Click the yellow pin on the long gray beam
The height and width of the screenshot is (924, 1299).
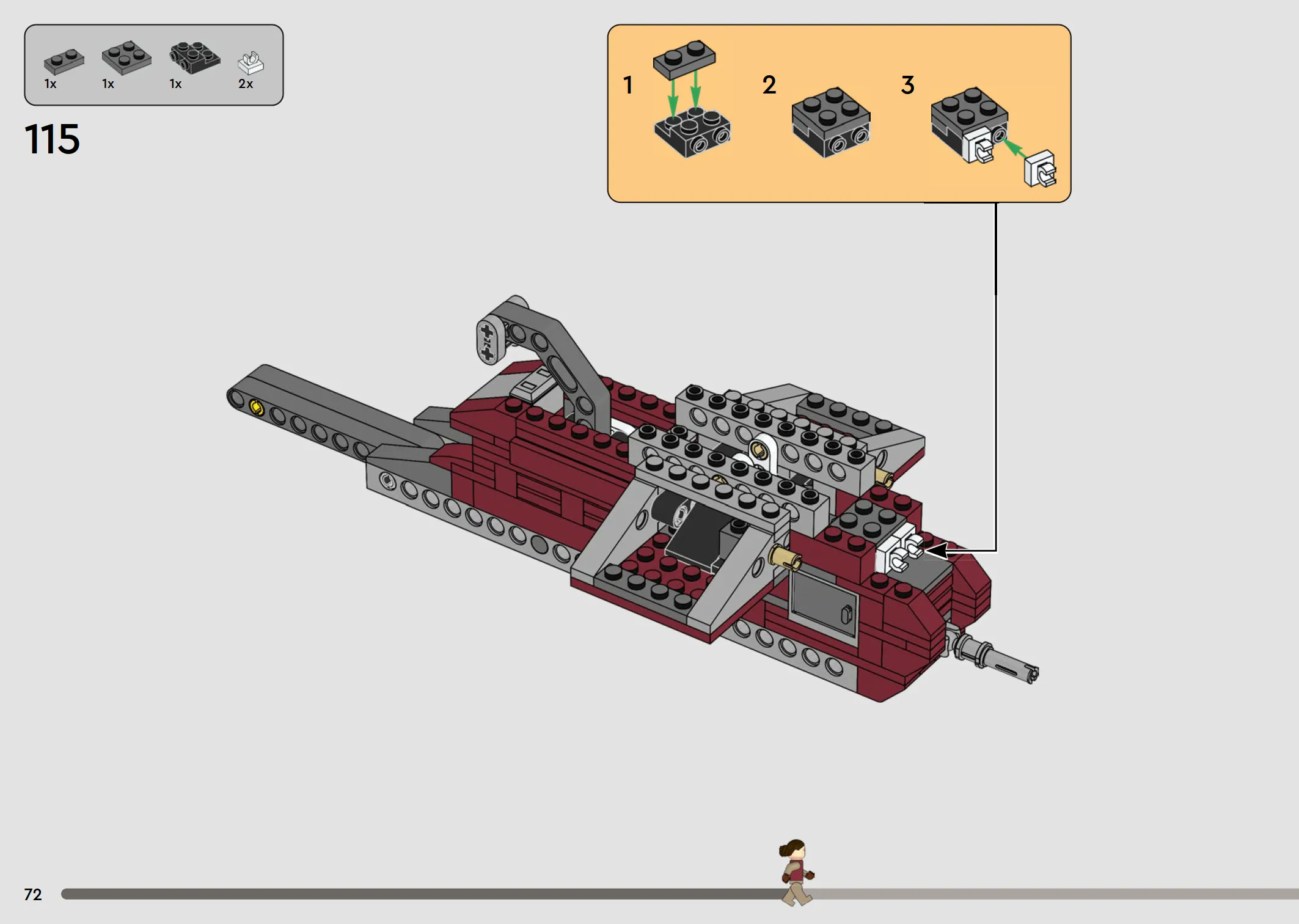pos(257,408)
